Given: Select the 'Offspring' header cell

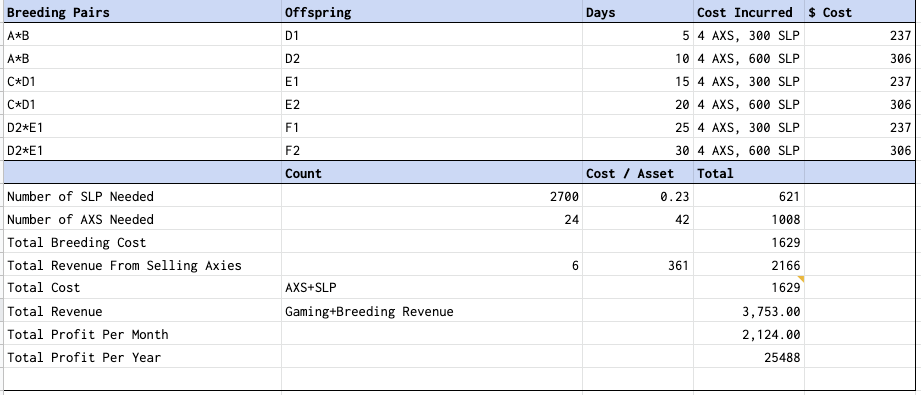Looking at the screenshot, I should 432,12.
